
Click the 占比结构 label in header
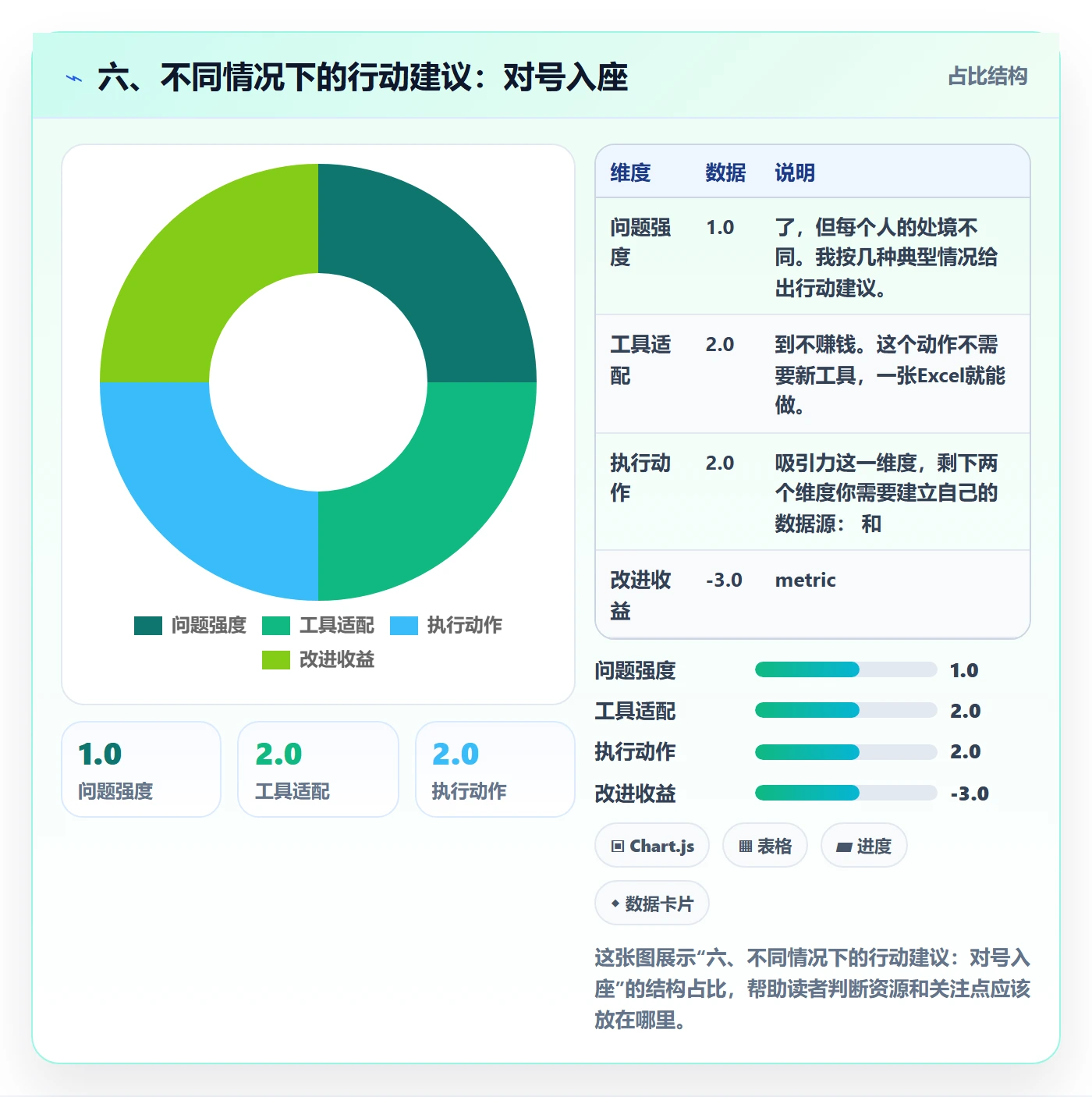987,76
